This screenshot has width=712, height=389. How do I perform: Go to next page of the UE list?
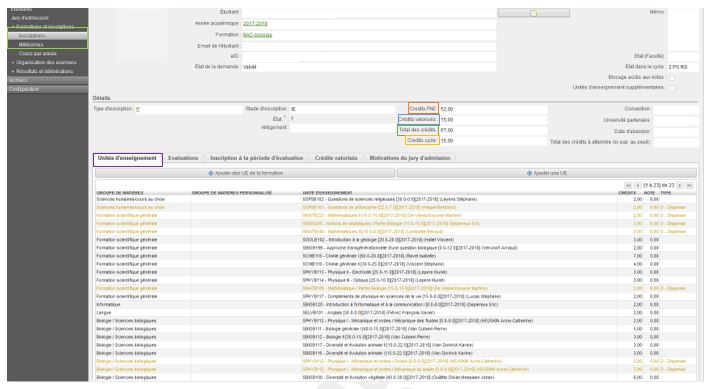click(680, 185)
